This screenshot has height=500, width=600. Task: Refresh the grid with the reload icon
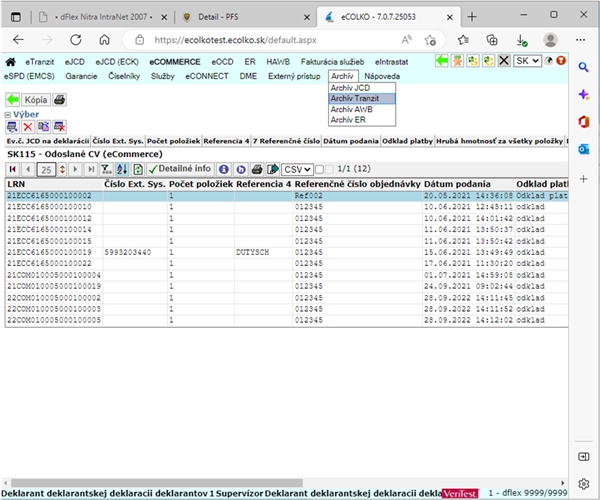(138, 169)
